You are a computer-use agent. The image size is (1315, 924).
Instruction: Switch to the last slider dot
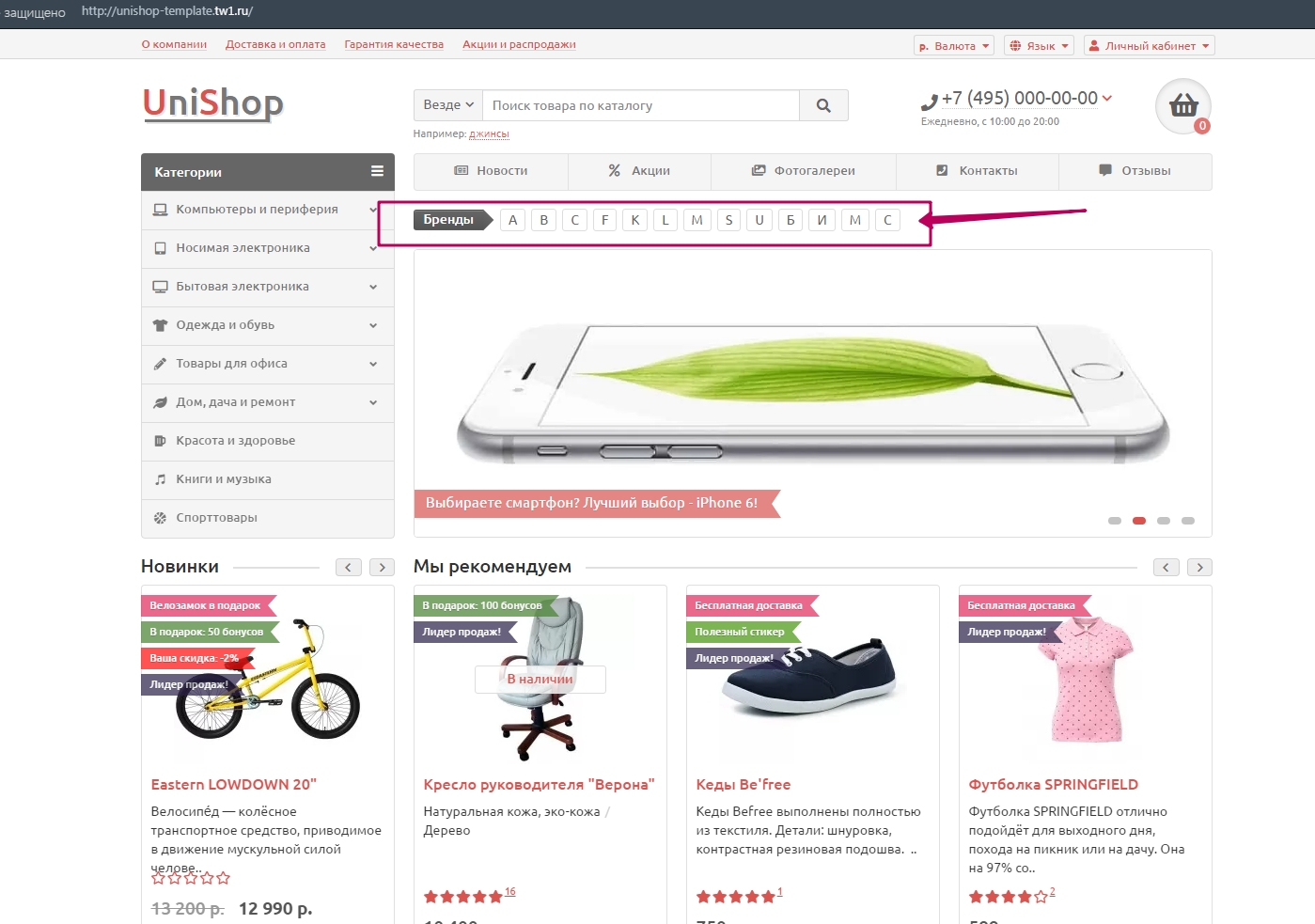(1188, 520)
